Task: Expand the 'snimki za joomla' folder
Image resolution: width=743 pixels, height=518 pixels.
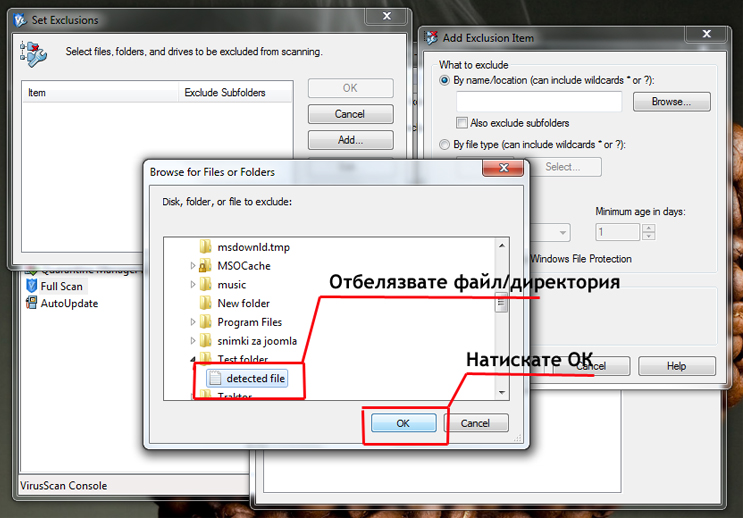Action: coord(192,341)
